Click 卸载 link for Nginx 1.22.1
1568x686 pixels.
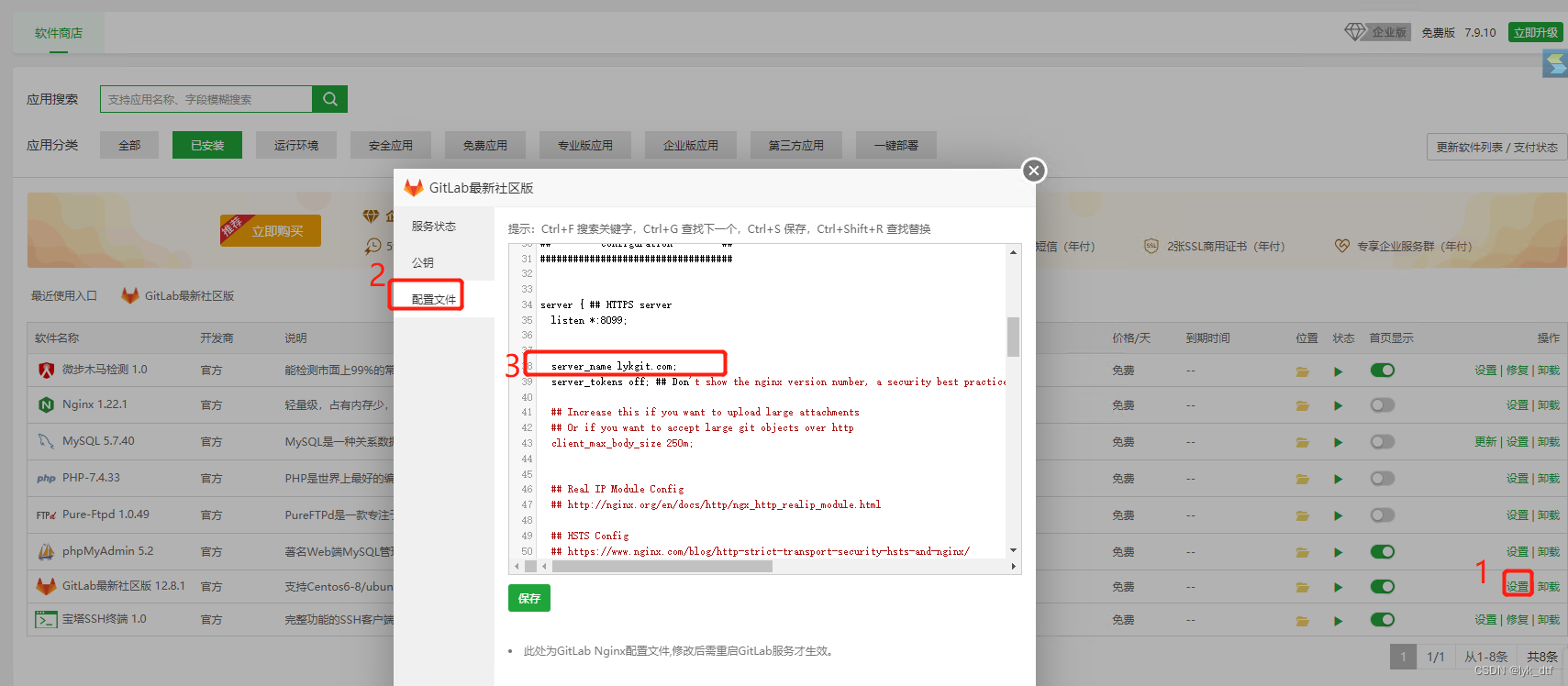pos(1549,404)
